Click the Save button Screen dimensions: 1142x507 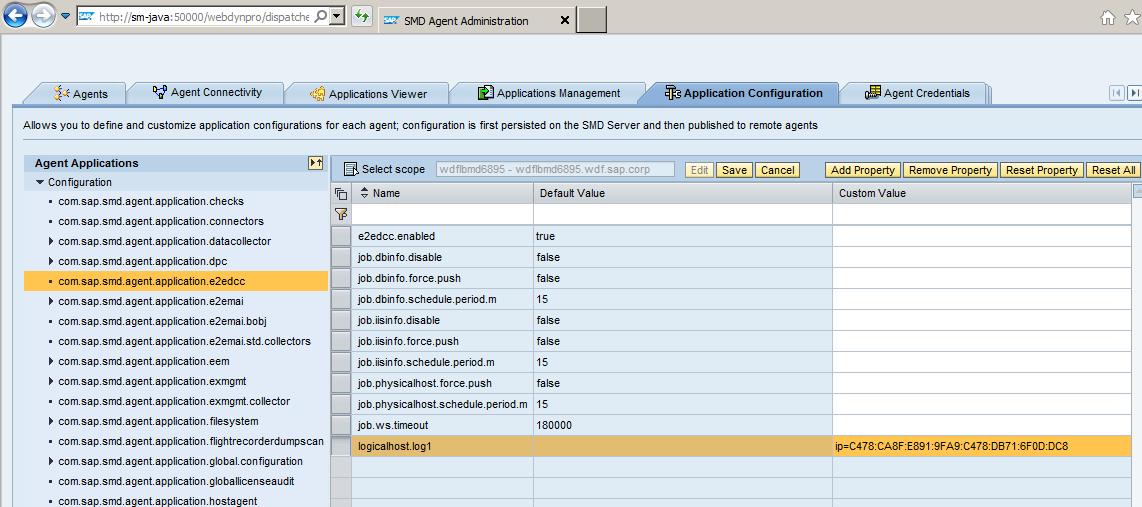click(x=734, y=170)
